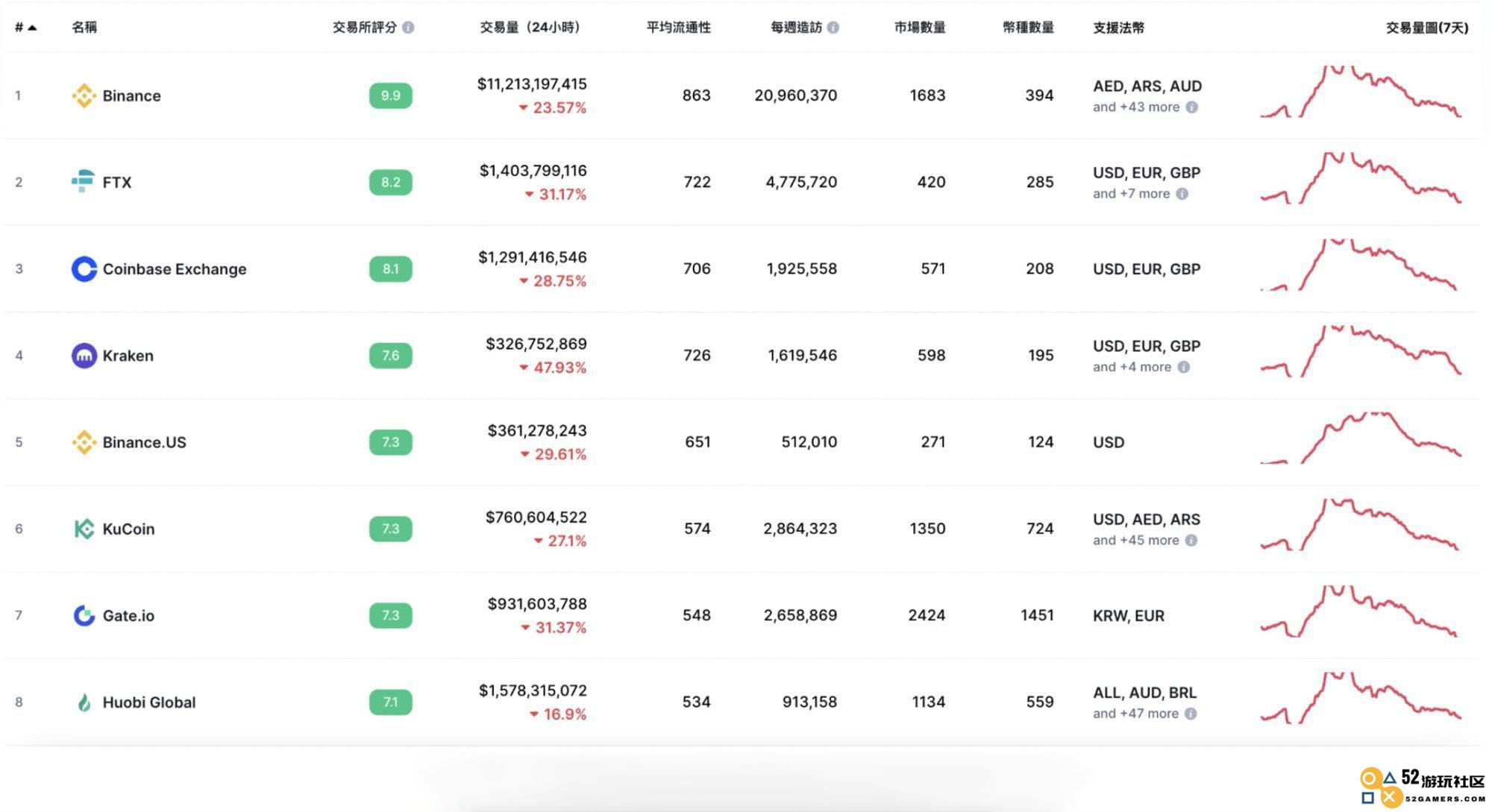The height and width of the screenshot is (812, 1492).
Task: Open KuCoin's 7-day volume chart
Action: click(1359, 525)
